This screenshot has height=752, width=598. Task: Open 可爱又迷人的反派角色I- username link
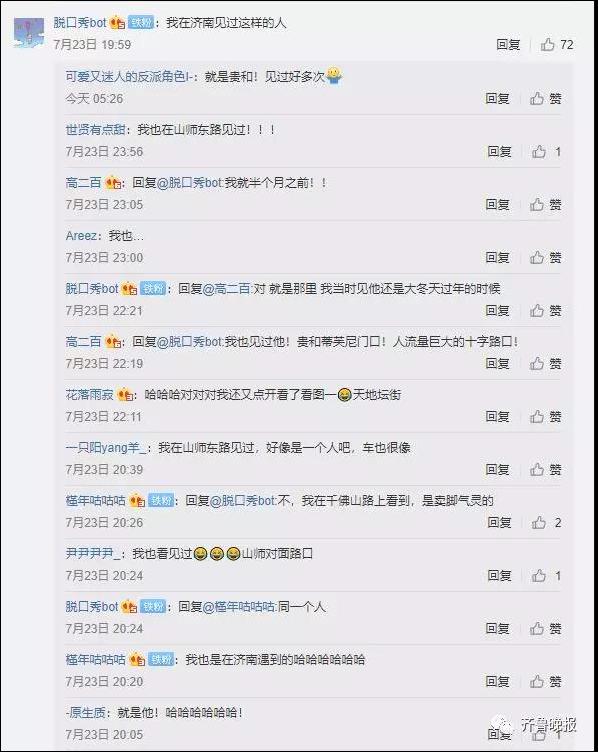[131, 76]
